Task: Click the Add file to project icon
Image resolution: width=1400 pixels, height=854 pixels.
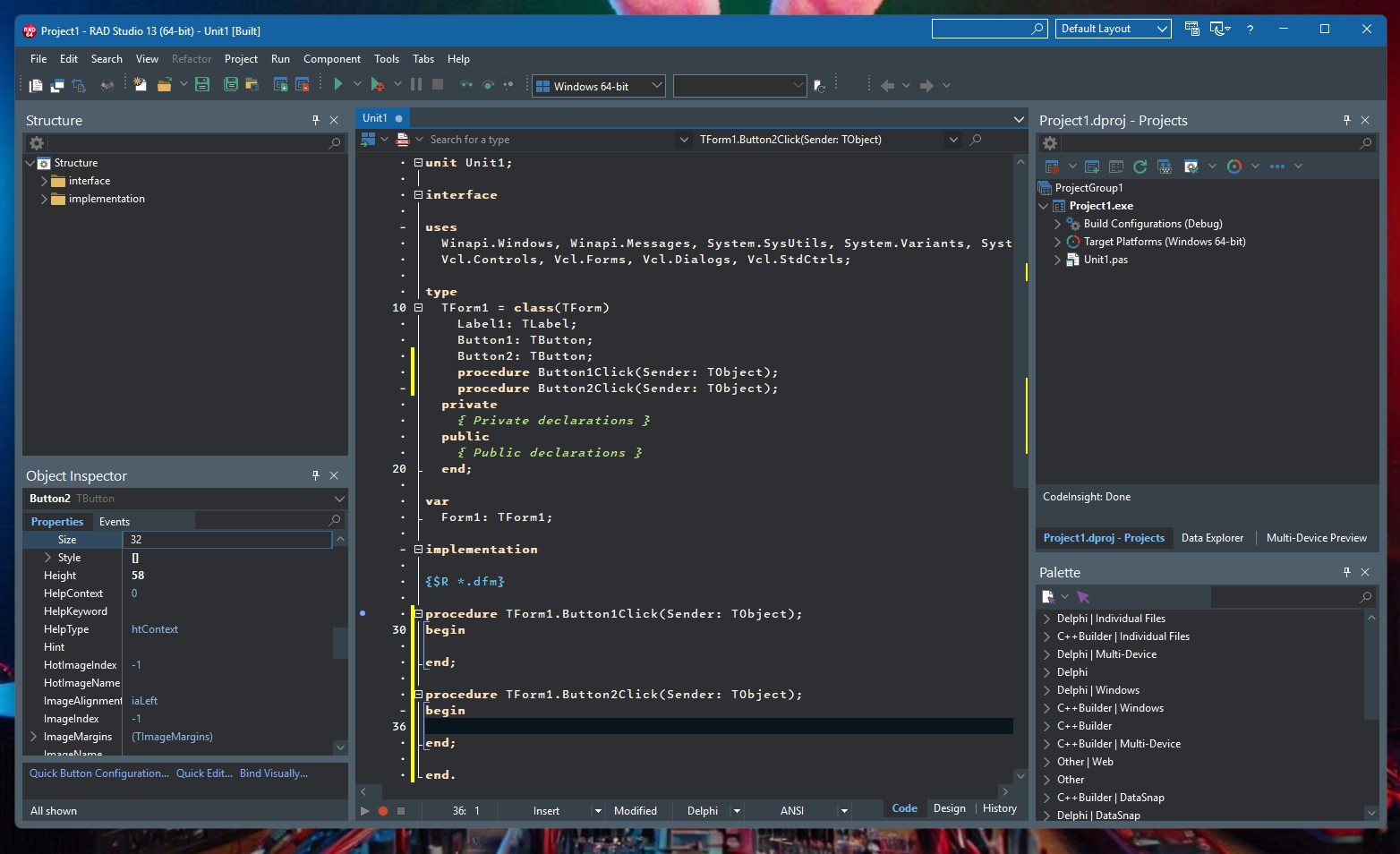Action: pyautogui.click(x=280, y=84)
